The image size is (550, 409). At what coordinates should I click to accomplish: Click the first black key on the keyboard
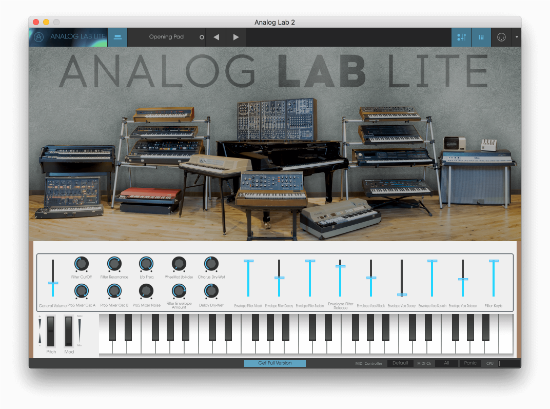pyautogui.click(x=113, y=327)
